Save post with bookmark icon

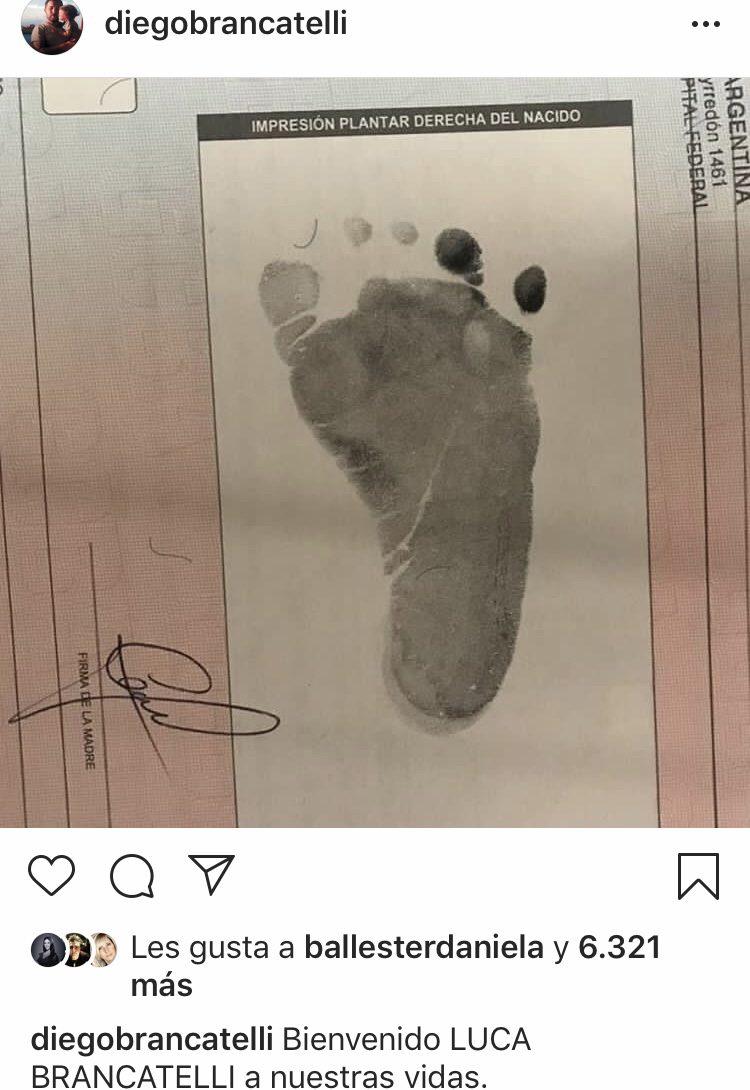[698, 876]
